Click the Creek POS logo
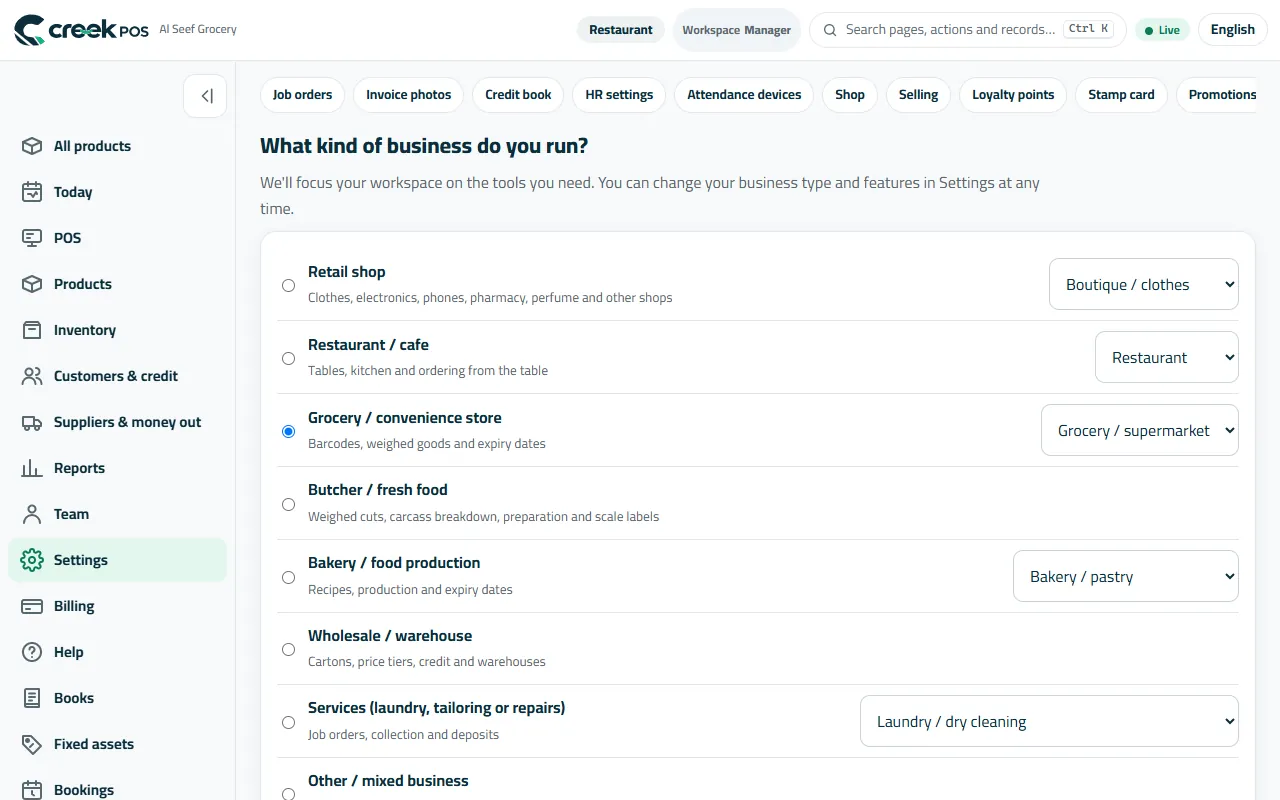1280x800 pixels. click(x=81, y=30)
